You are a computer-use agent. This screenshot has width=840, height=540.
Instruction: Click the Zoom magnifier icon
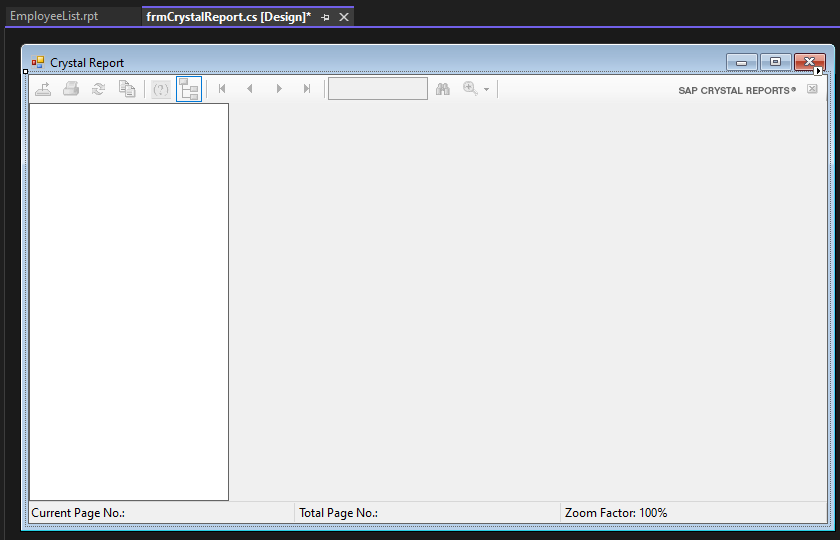(x=470, y=88)
